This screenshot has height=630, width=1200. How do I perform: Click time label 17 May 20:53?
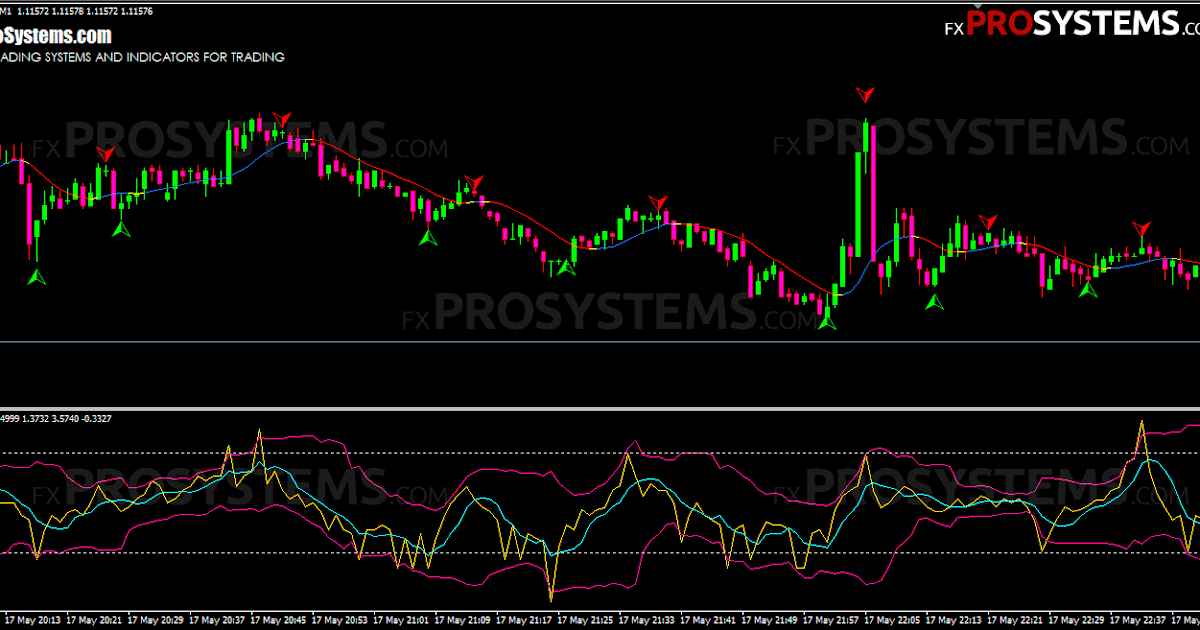coord(341,620)
